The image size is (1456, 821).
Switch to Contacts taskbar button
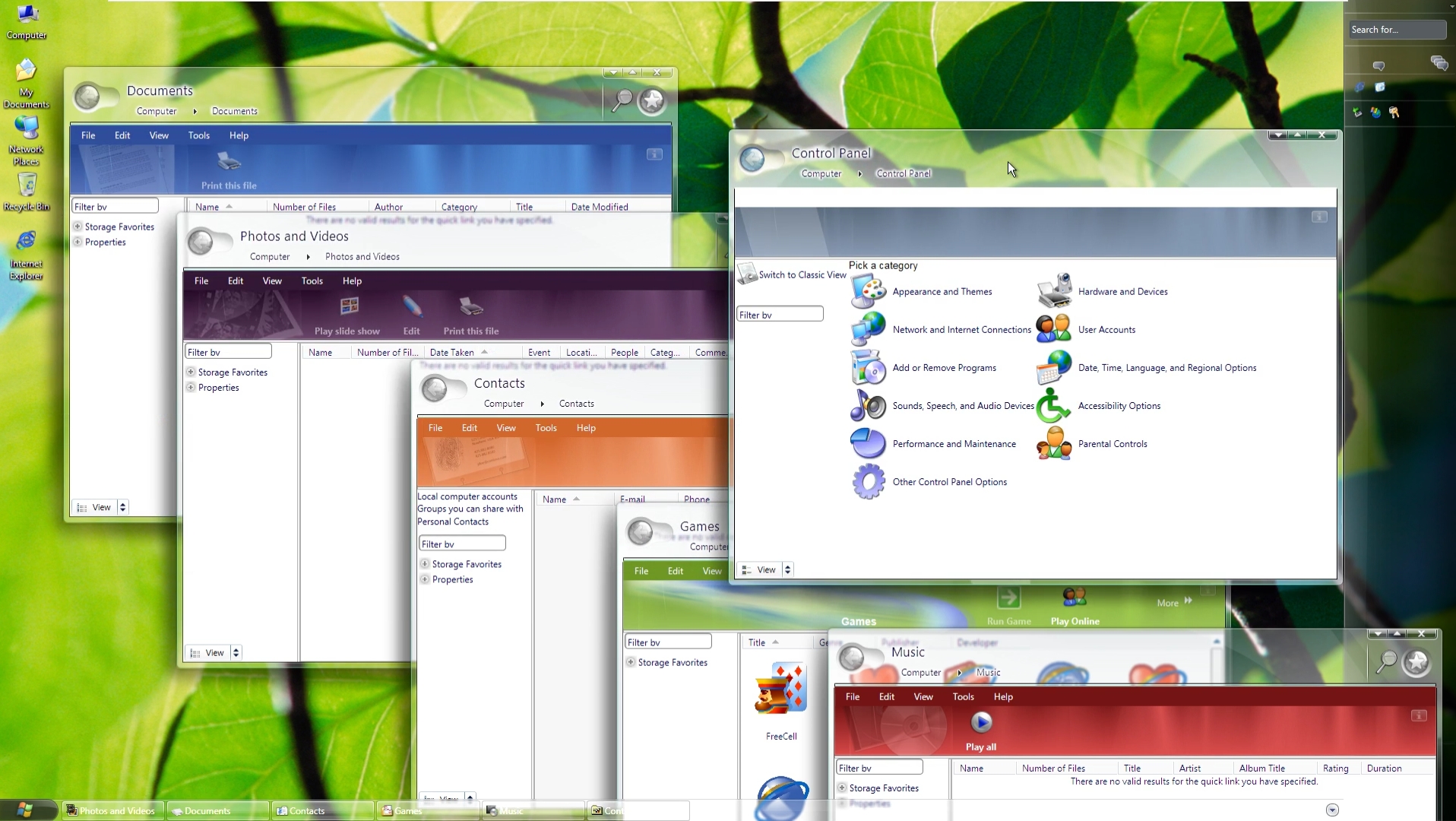click(x=322, y=810)
